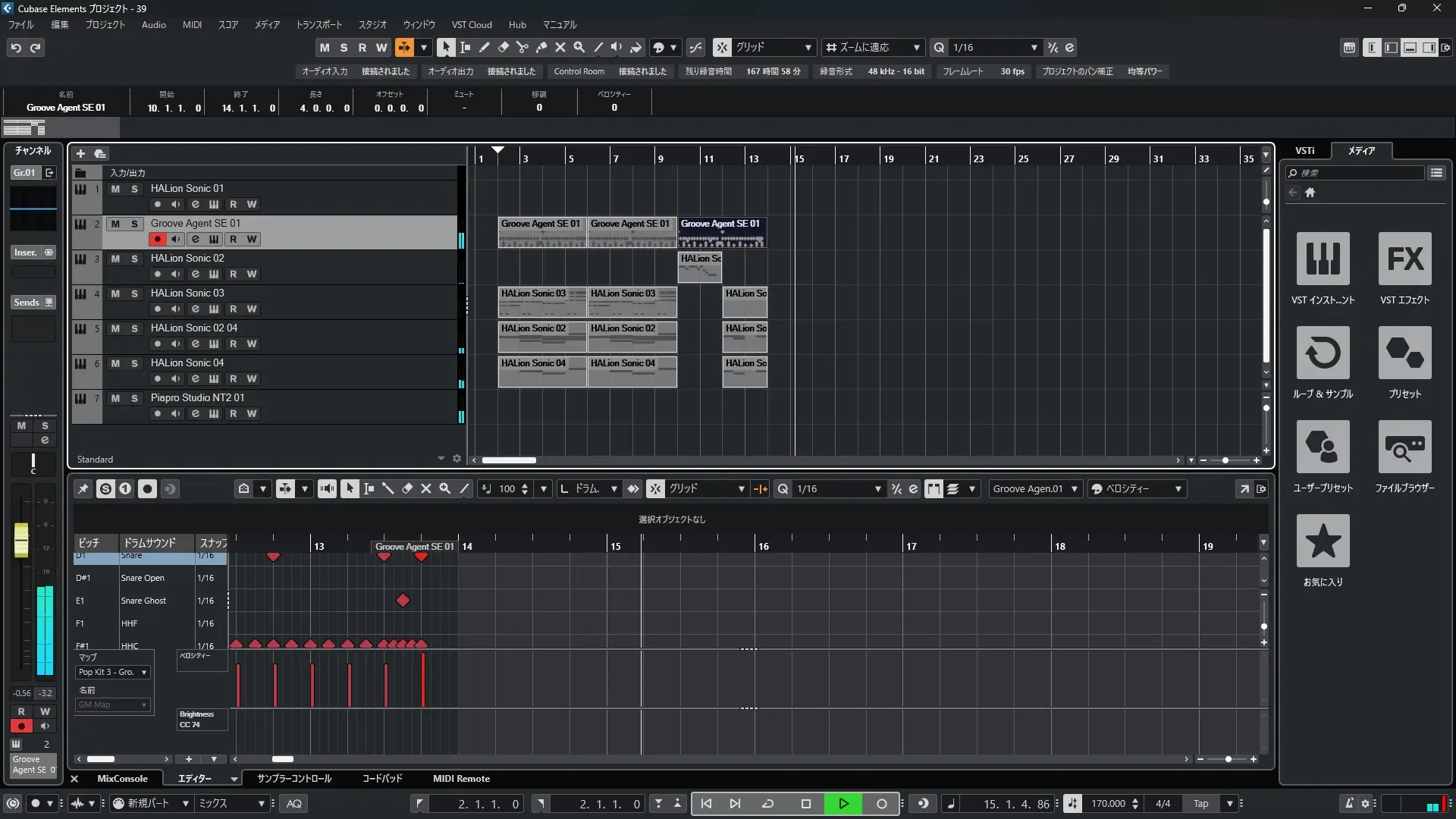Open the Pop Kit 3 drum map dropdown
The height and width of the screenshot is (819, 1456).
click(113, 673)
